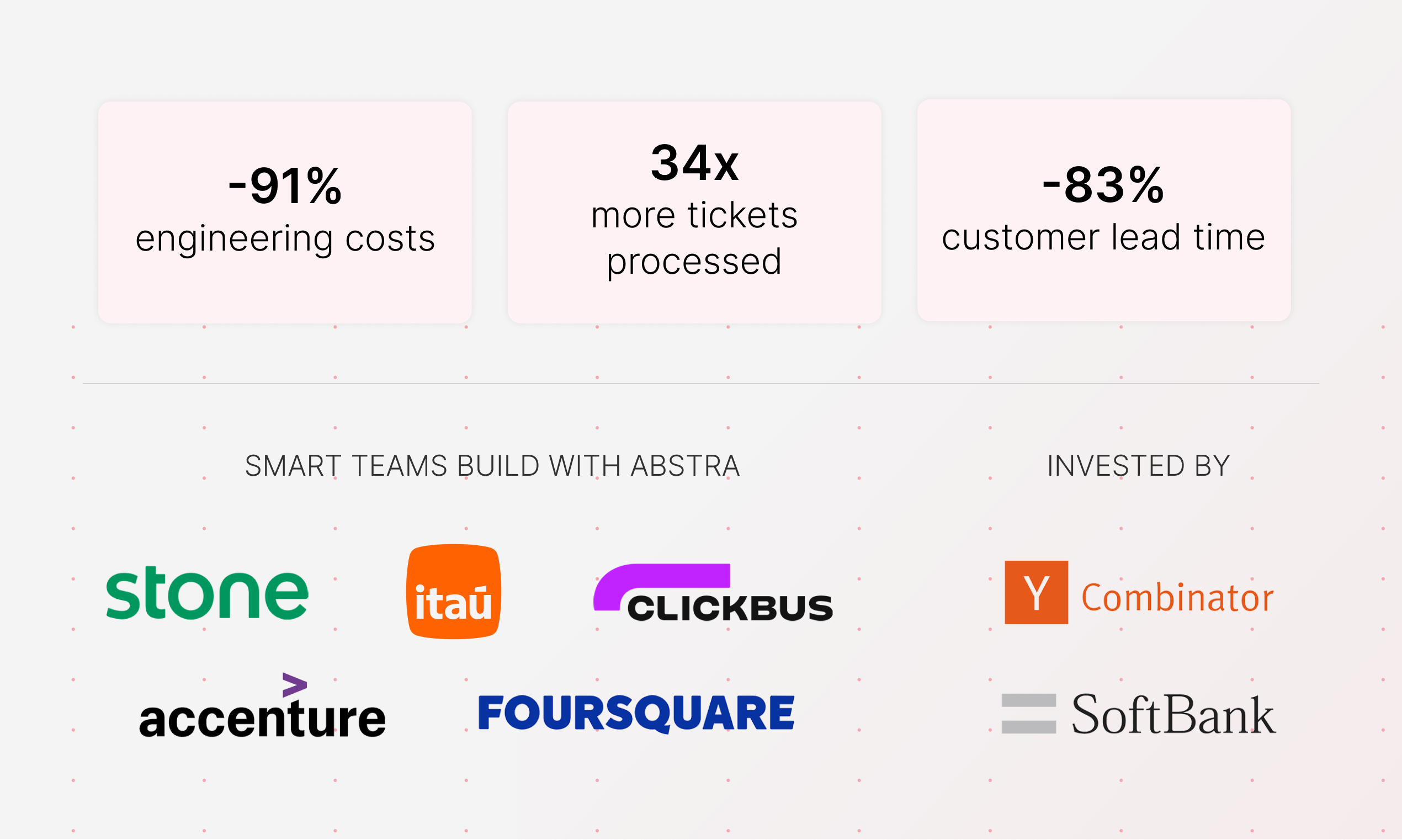Click 'Smart teams build with Abstra' heading
Viewport: 1402px width, 840px height.
point(492,466)
